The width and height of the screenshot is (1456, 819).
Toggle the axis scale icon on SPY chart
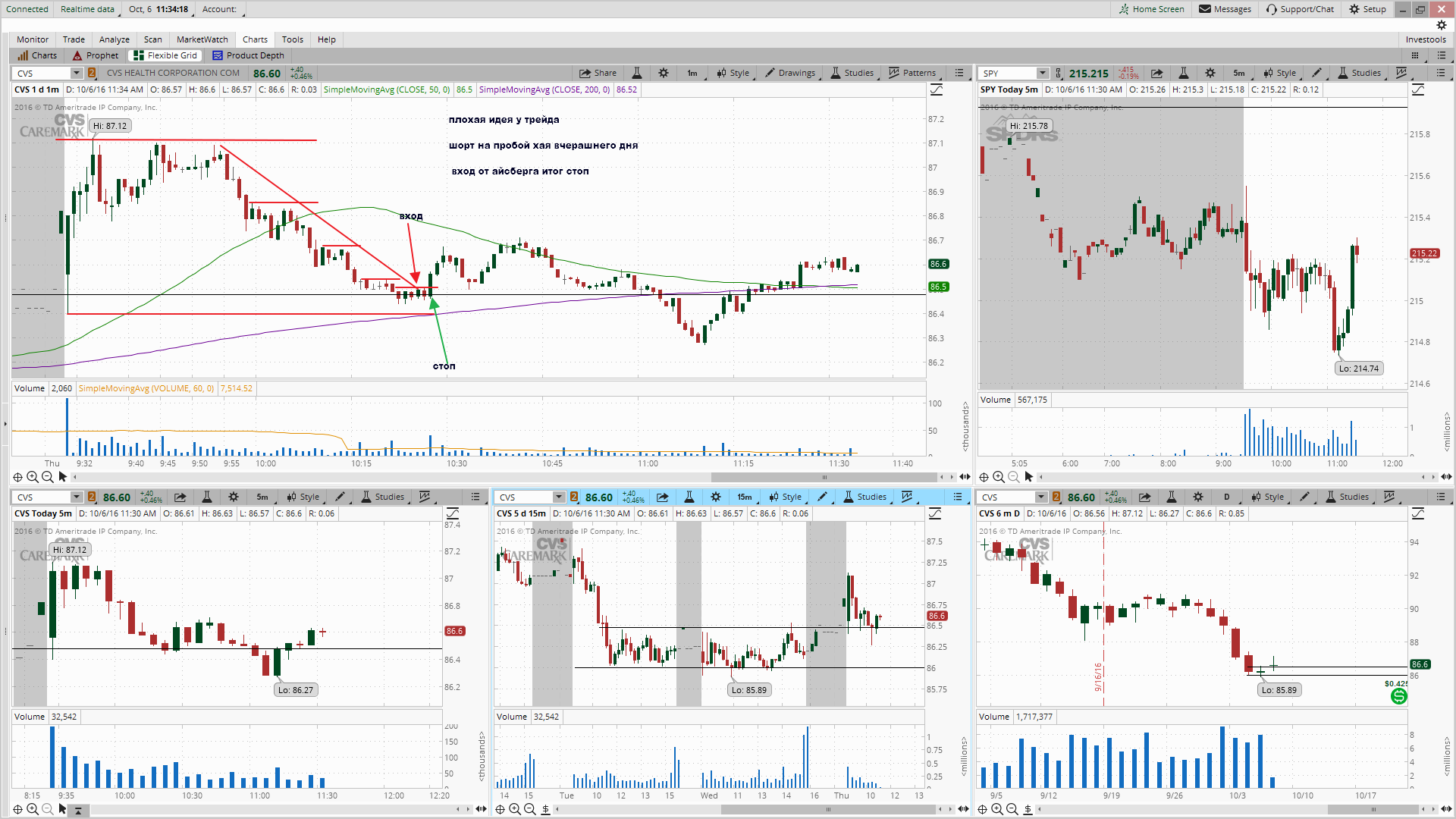[x=1418, y=90]
